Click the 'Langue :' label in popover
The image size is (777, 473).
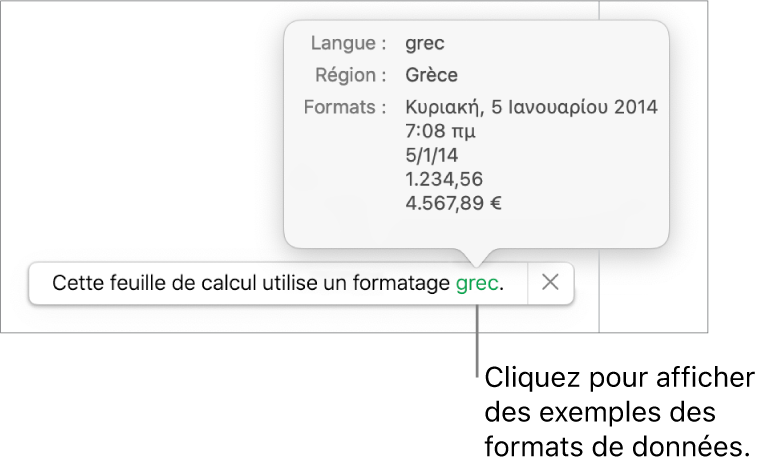pos(348,44)
